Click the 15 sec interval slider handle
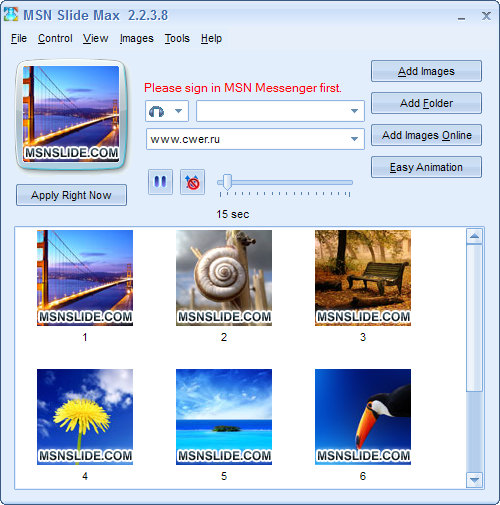 click(227, 182)
